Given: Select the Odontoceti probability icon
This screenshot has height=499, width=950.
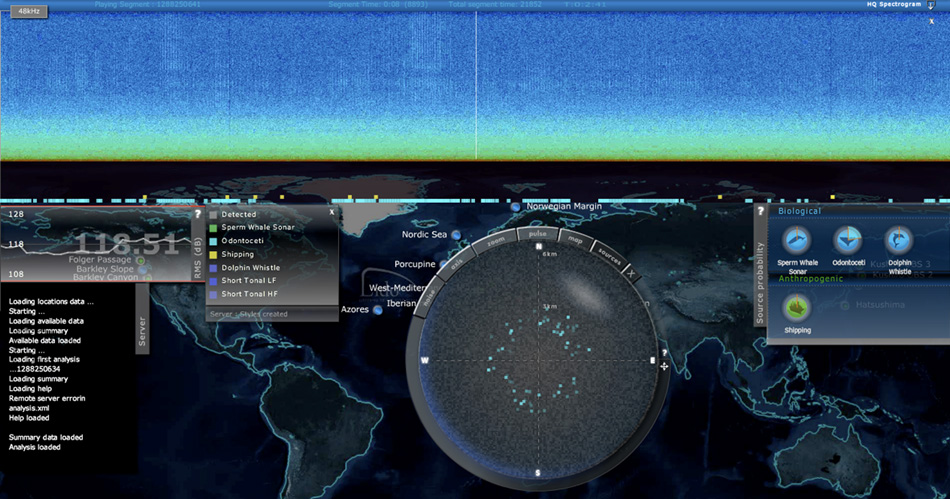Looking at the screenshot, I should 848,241.
